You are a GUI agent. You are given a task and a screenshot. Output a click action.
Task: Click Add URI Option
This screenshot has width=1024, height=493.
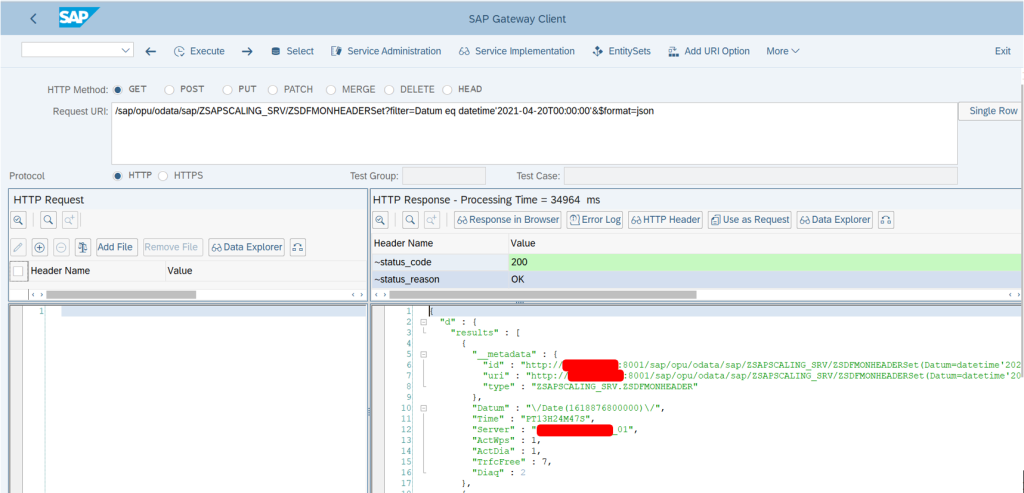click(x=709, y=51)
